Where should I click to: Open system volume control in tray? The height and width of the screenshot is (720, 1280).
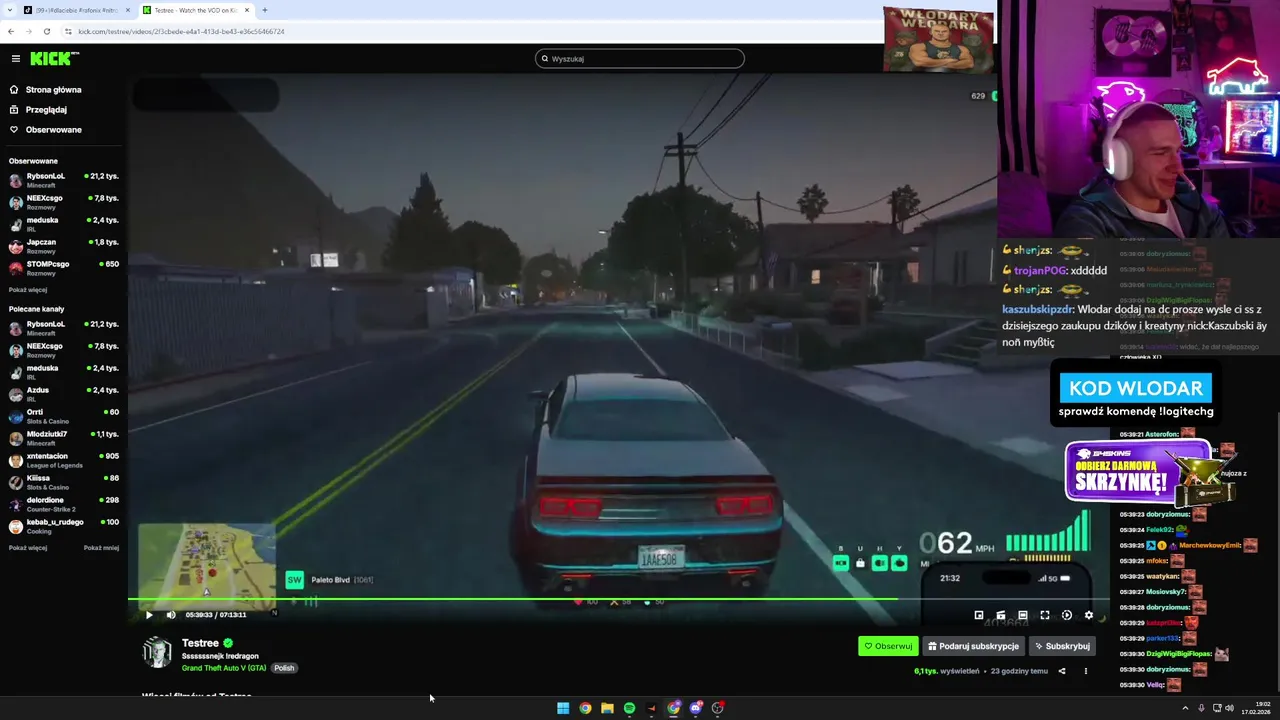[1229, 708]
